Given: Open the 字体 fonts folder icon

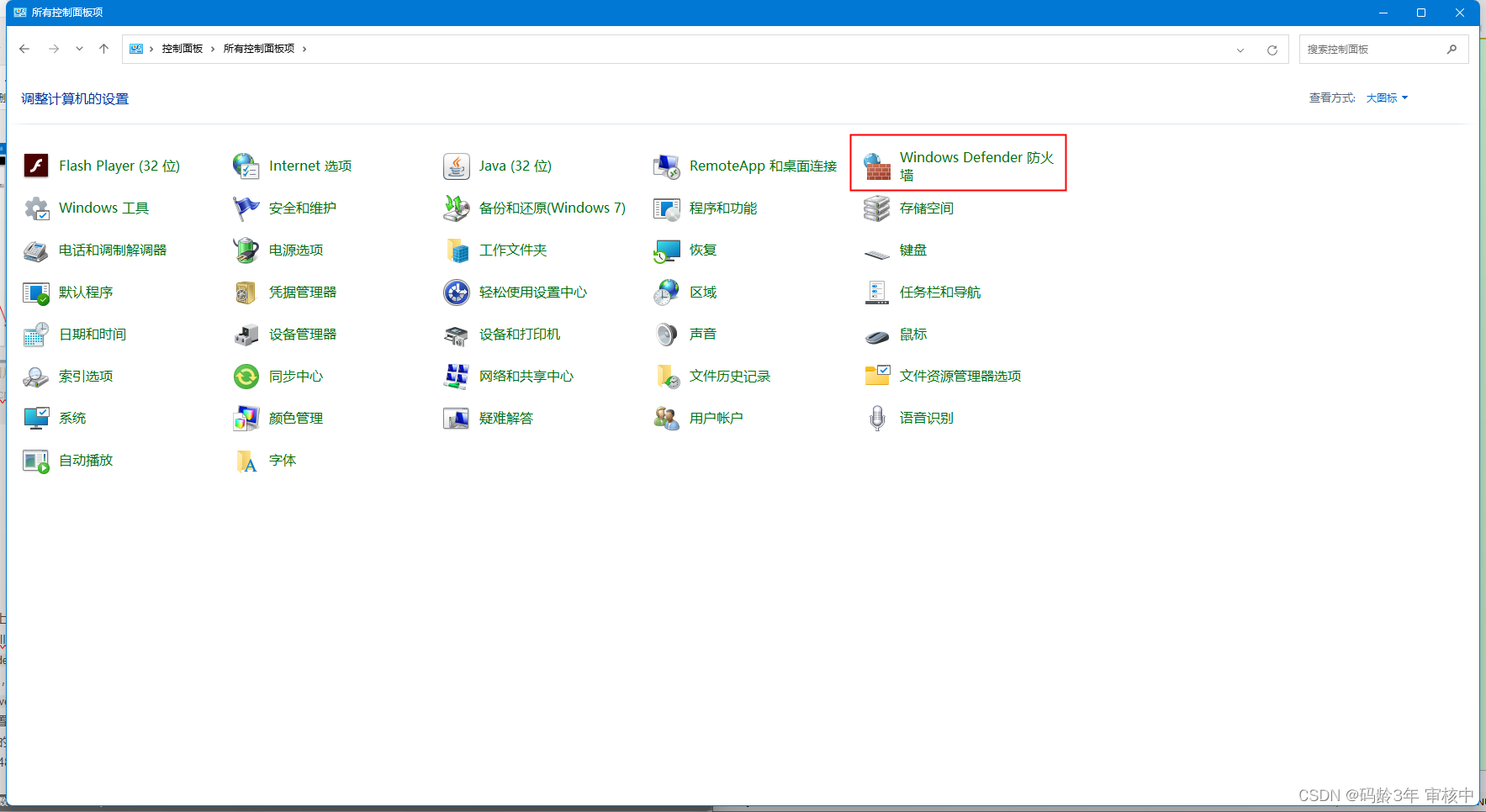Looking at the screenshot, I should tap(246, 461).
